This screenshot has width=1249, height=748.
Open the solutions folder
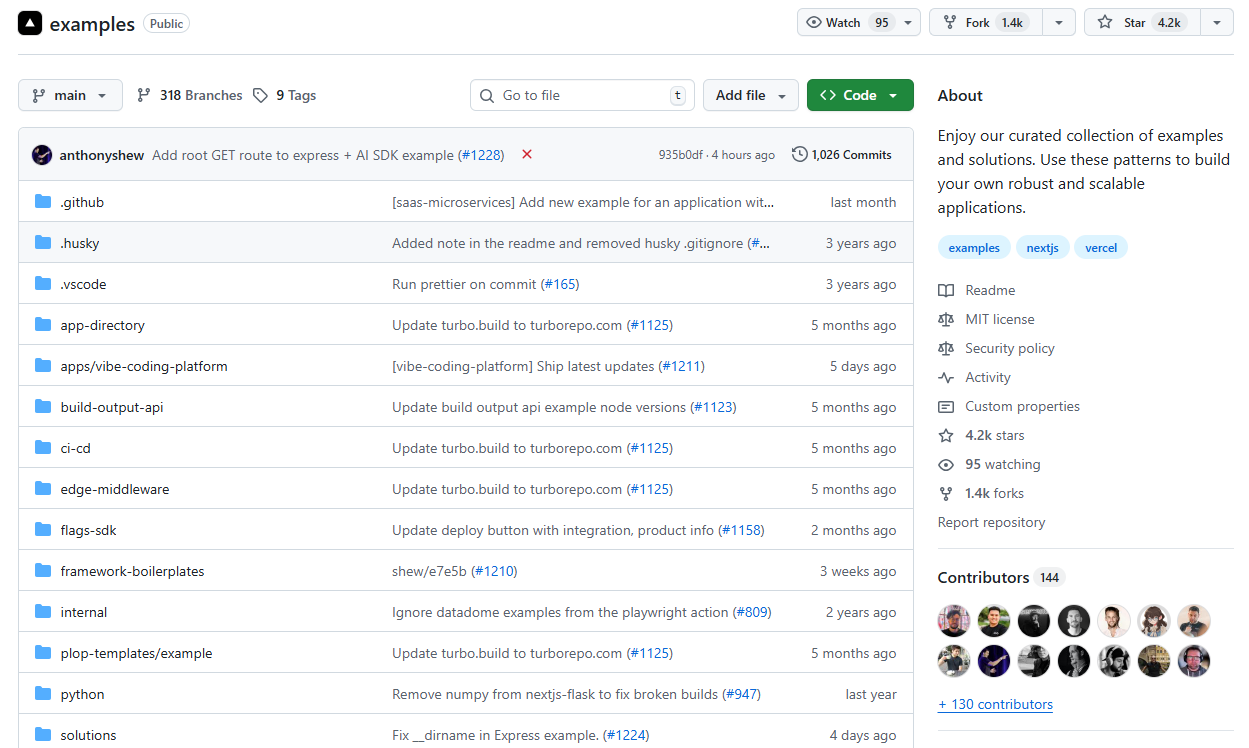[x=88, y=735]
